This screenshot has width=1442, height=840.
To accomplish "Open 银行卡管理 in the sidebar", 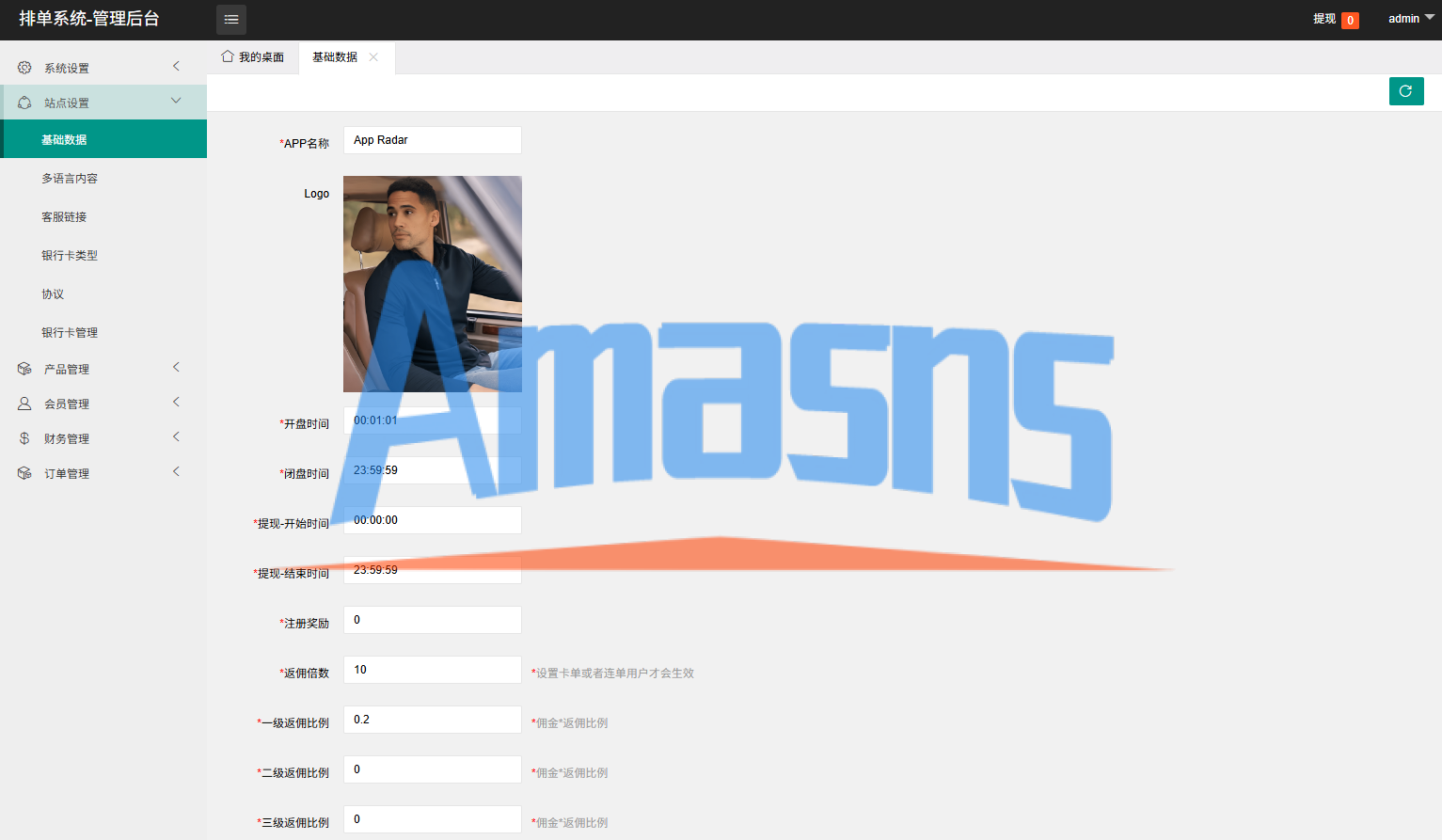I will pyautogui.click(x=103, y=332).
